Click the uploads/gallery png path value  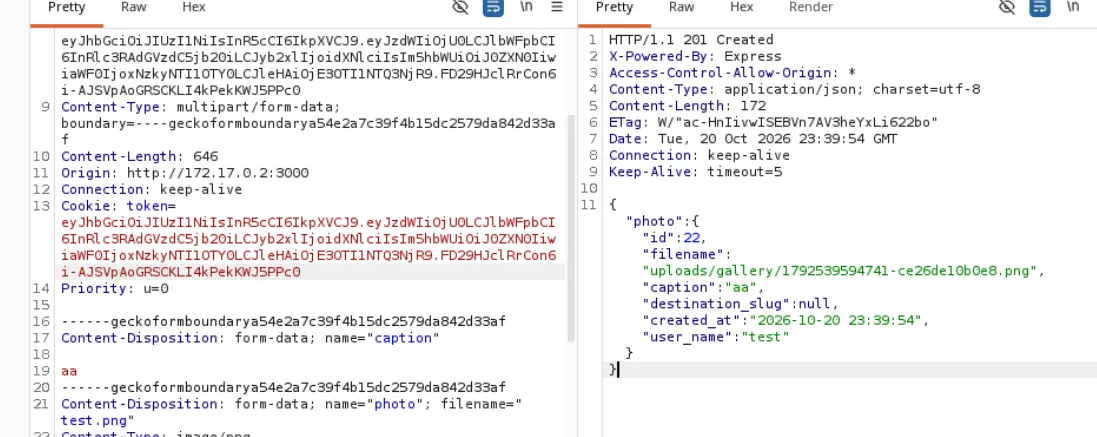click(843, 271)
